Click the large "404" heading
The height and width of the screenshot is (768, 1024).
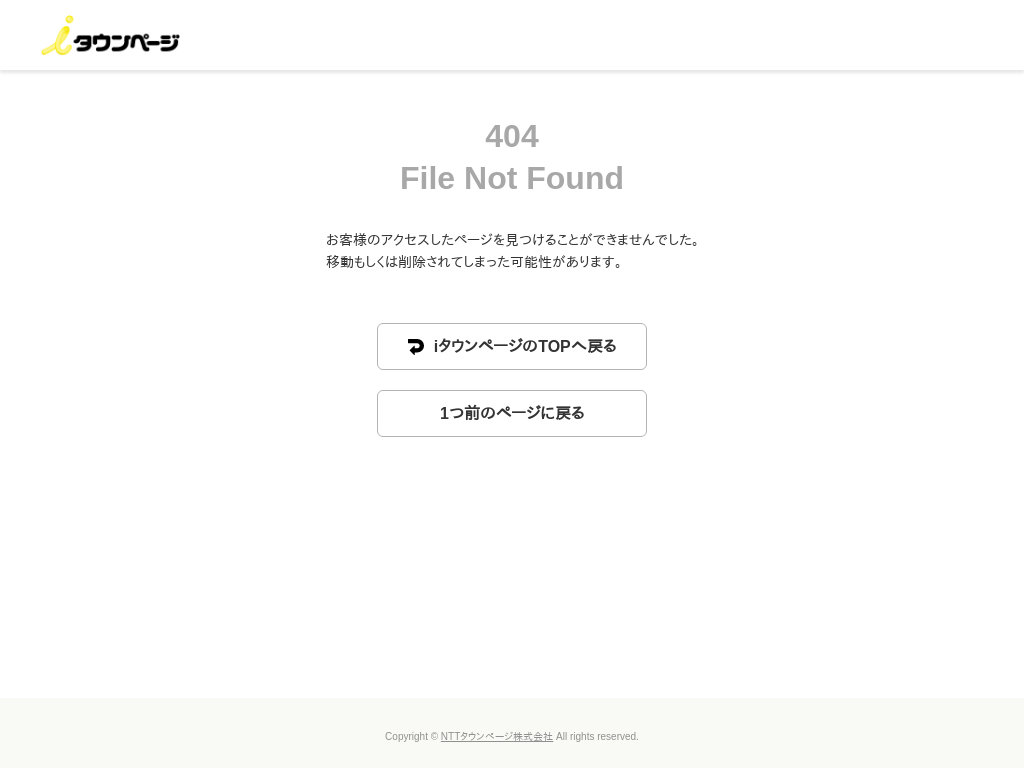(512, 136)
